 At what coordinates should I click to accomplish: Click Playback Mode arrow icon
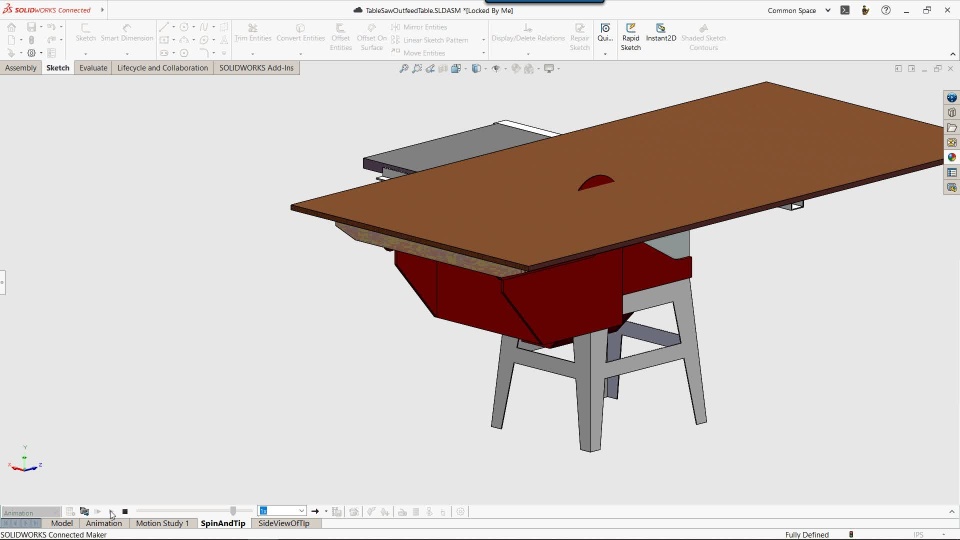(x=315, y=511)
